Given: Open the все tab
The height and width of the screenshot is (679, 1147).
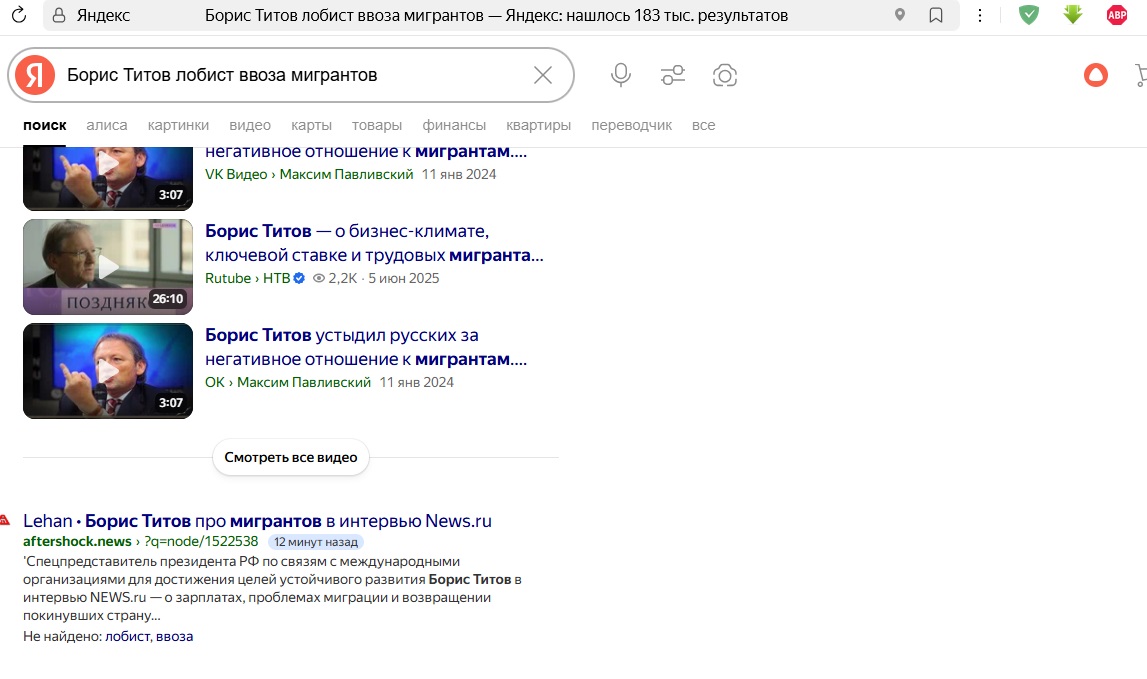Looking at the screenshot, I should coord(704,125).
